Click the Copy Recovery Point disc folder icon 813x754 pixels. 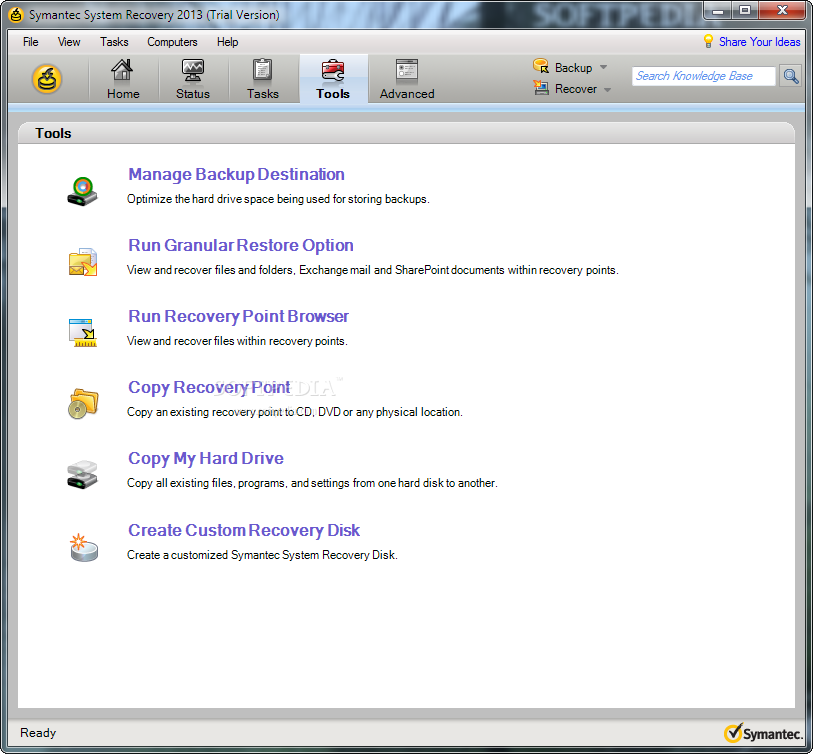[83, 403]
